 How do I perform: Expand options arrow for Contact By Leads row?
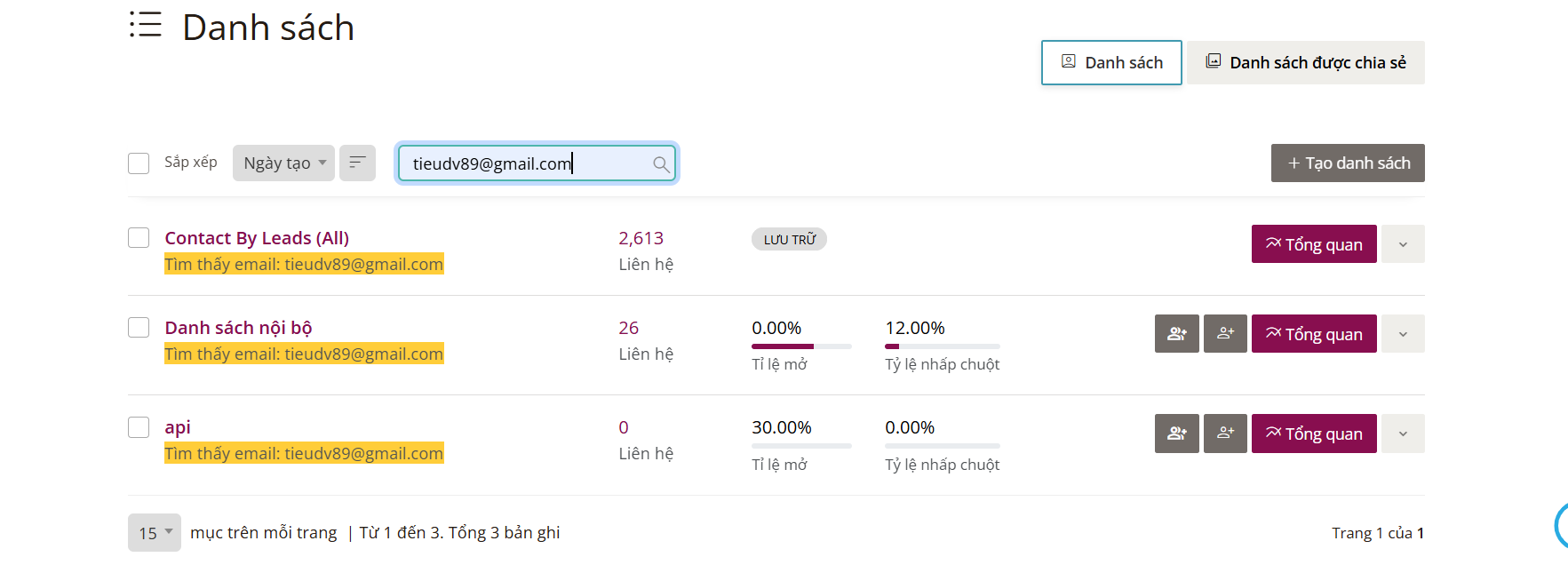pos(1403,244)
